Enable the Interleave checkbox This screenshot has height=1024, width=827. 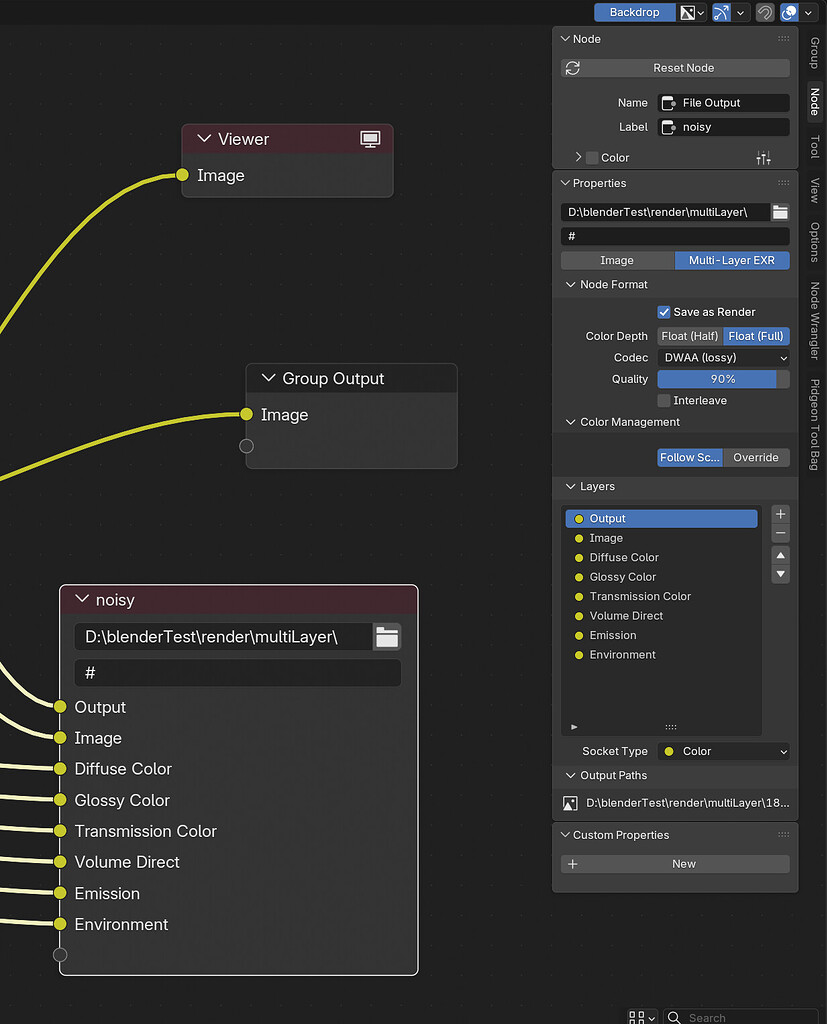click(x=664, y=400)
